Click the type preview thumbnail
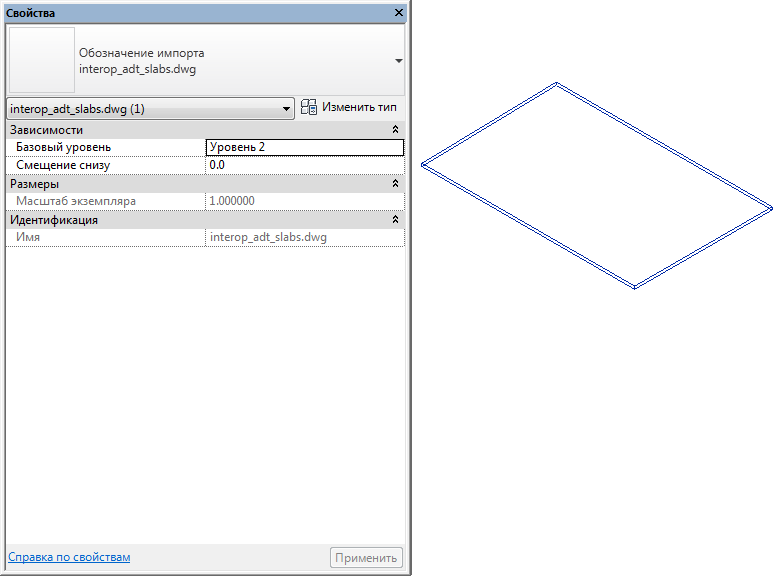 (42, 60)
